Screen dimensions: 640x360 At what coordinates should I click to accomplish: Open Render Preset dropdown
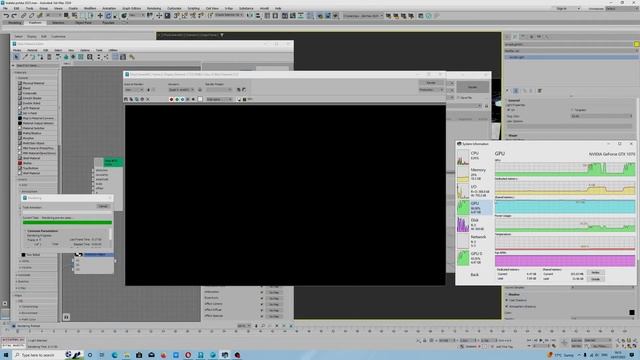tap(219, 90)
